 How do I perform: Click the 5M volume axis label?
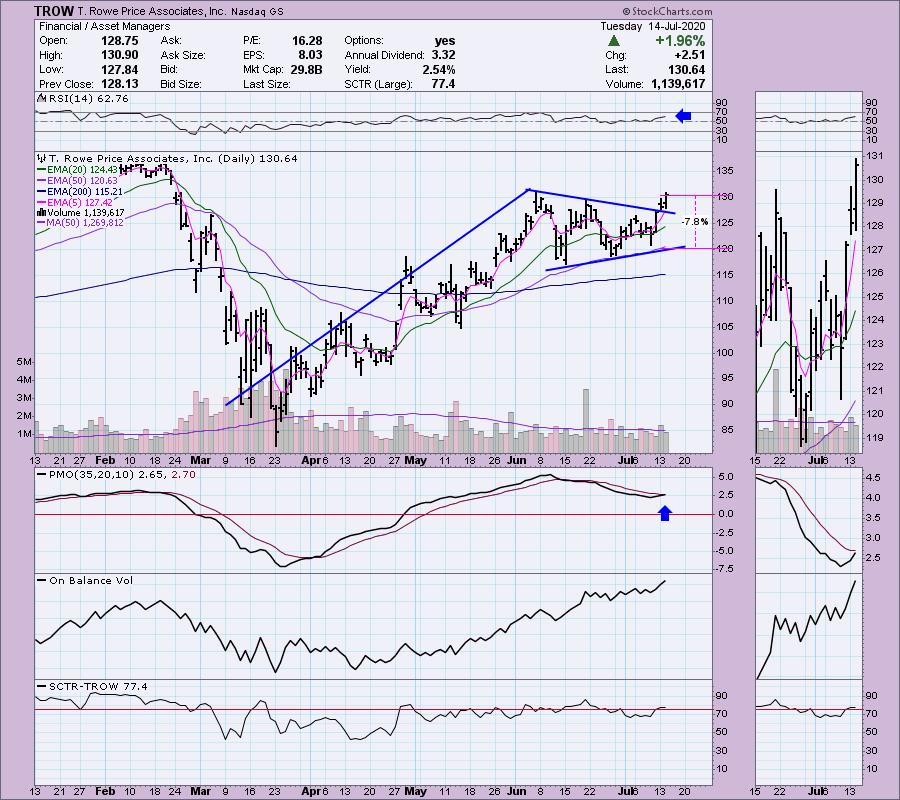24,362
